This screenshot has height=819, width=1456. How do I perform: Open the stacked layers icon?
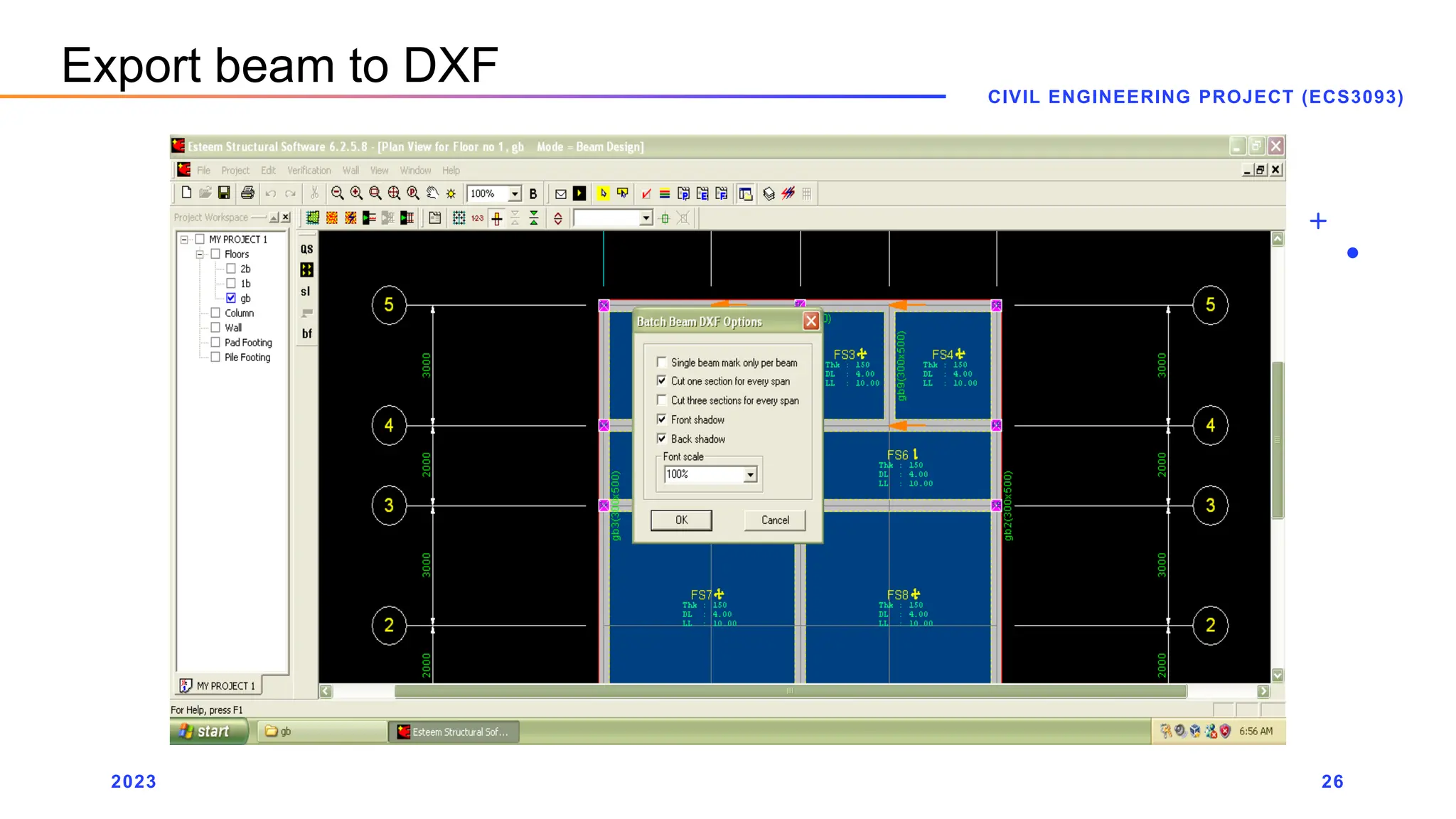(769, 193)
